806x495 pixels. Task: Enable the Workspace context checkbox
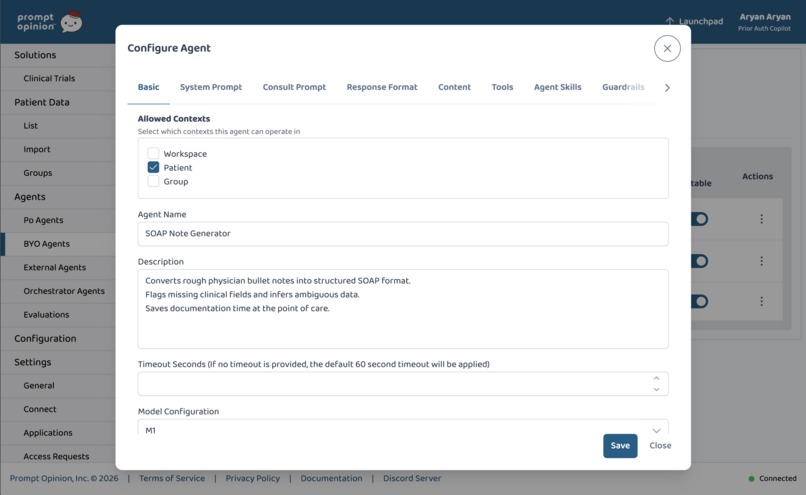pyautogui.click(x=153, y=153)
